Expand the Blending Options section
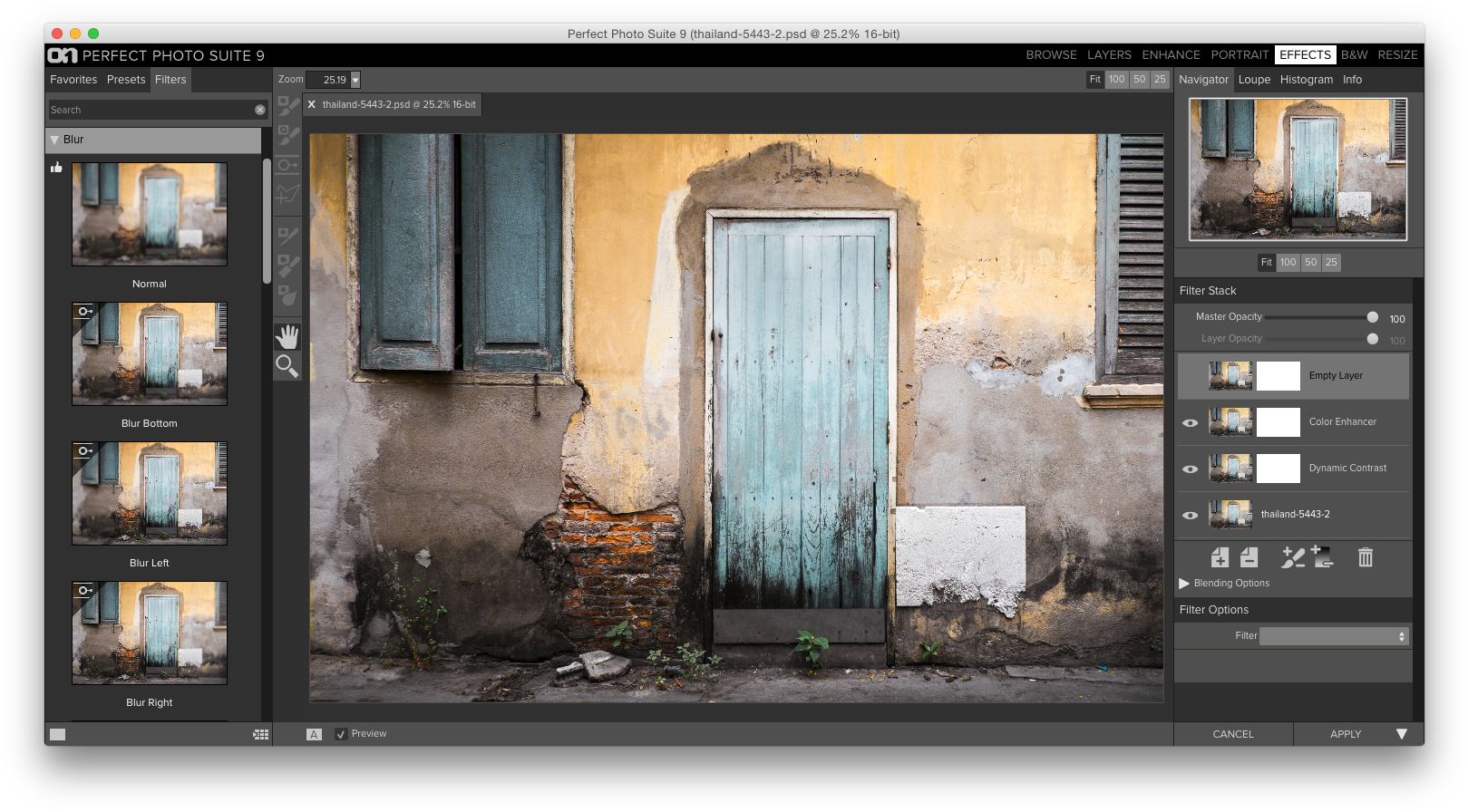Screen dimensions: 1468x812 coord(1184,584)
